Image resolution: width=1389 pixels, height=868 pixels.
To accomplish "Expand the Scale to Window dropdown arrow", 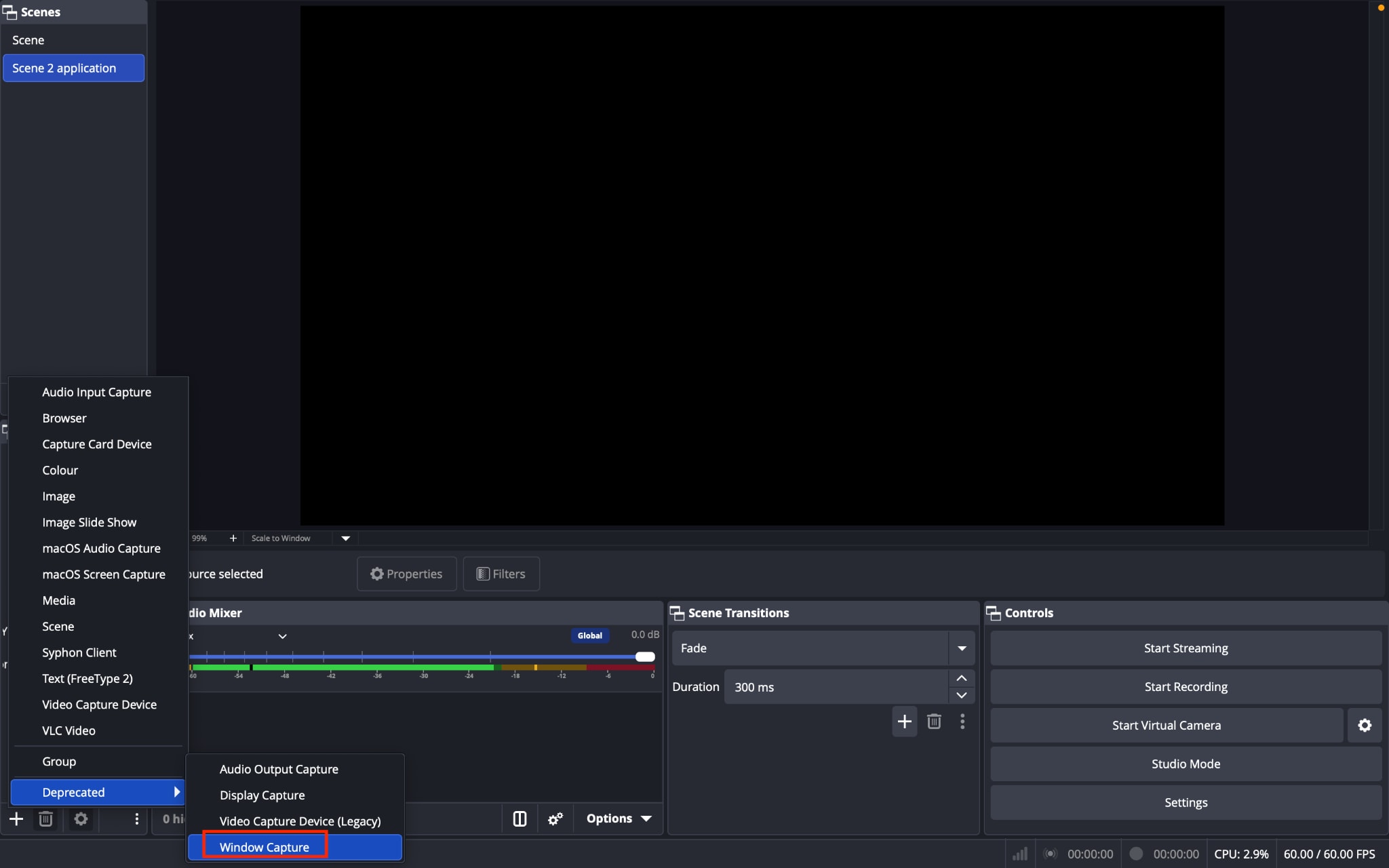I will (x=345, y=538).
